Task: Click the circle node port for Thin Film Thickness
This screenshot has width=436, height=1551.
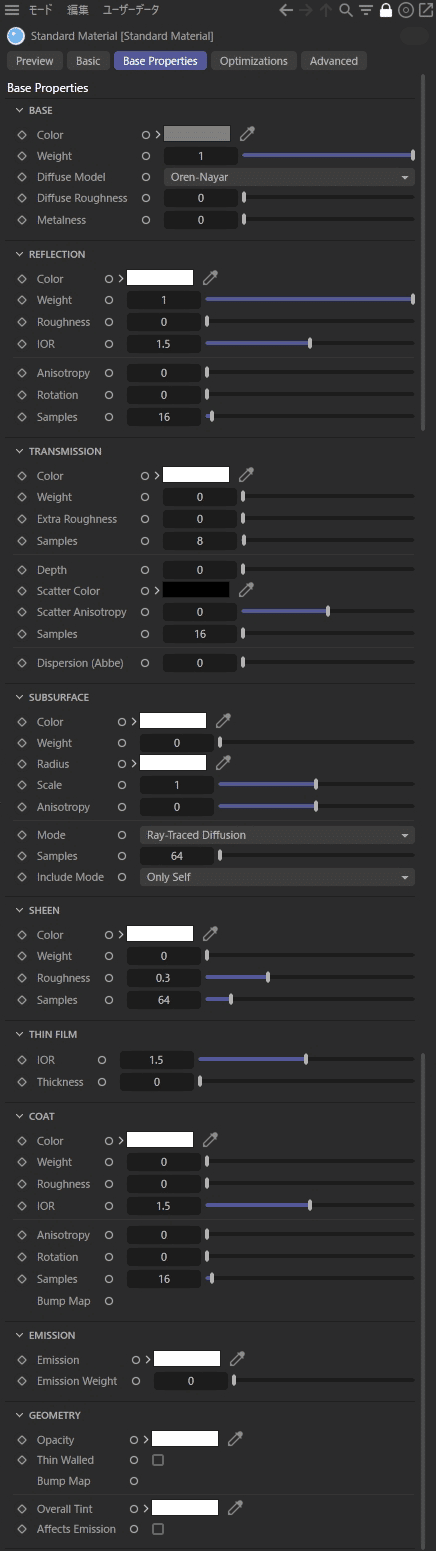Action: point(102,1082)
